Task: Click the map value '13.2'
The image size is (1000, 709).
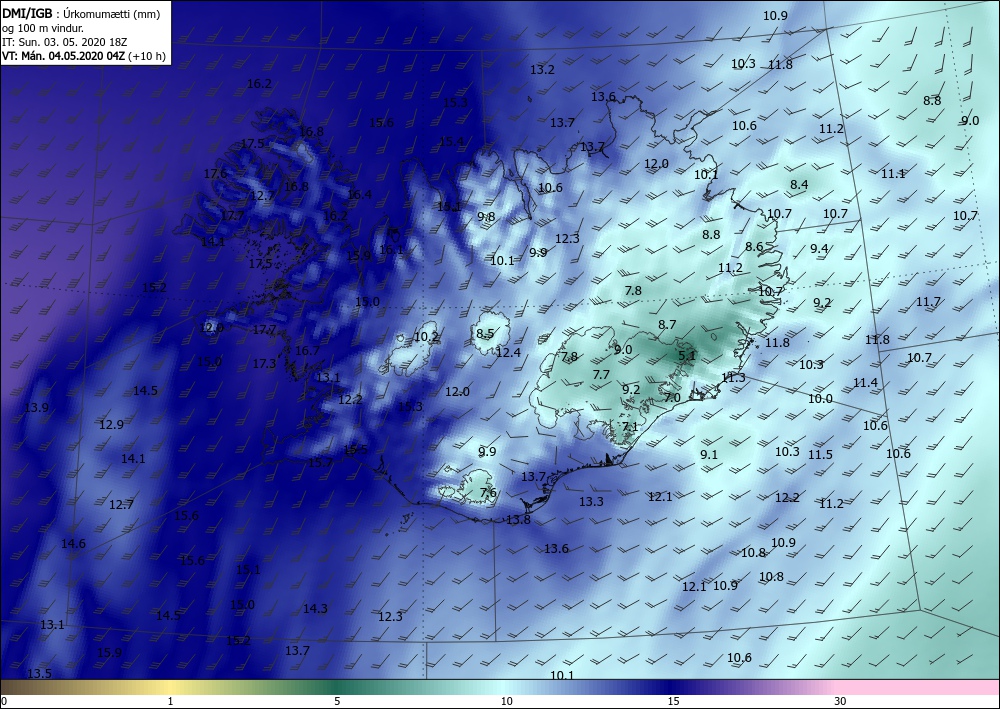Action: [x=542, y=69]
